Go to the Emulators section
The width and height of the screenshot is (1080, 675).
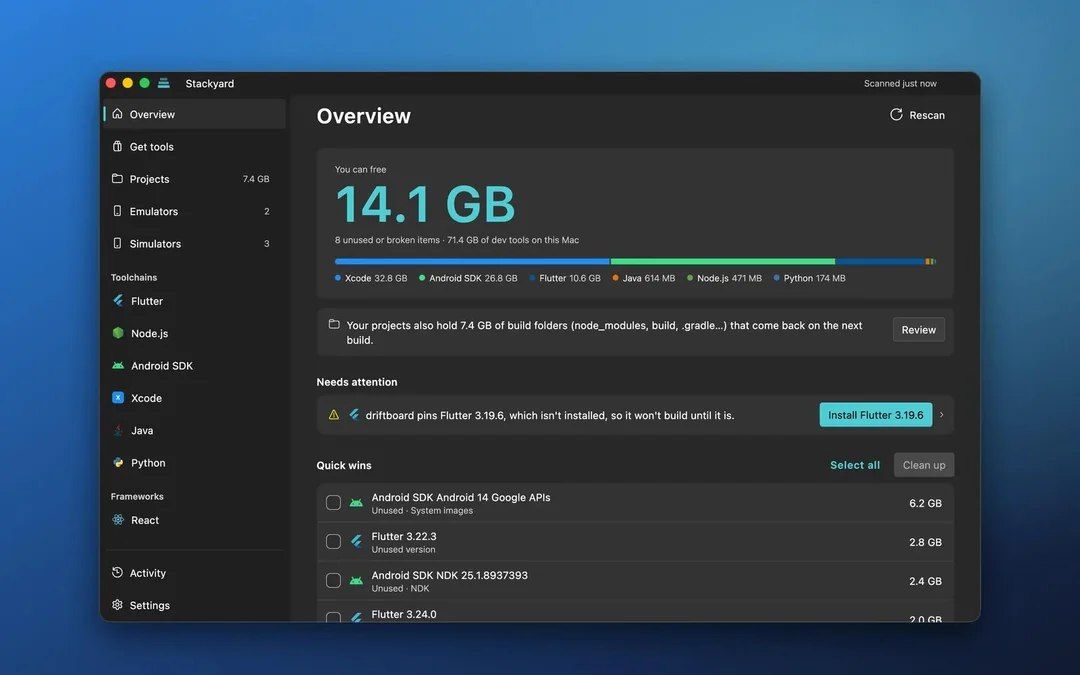coord(194,211)
